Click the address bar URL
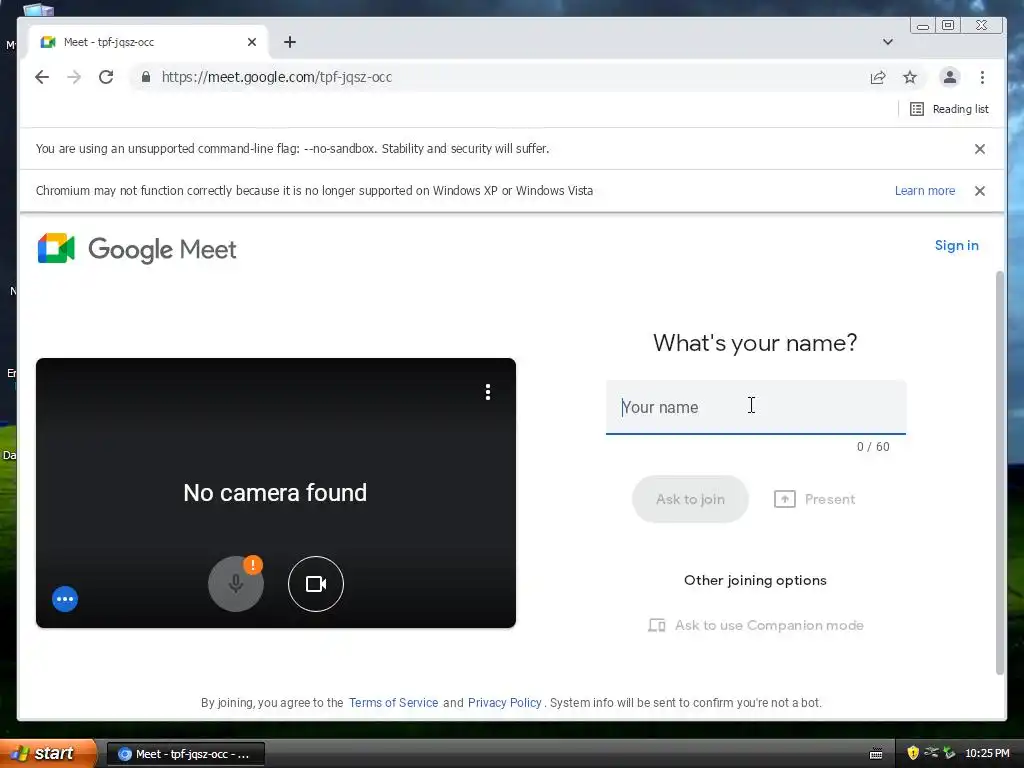1024x768 pixels. [276, 77]
